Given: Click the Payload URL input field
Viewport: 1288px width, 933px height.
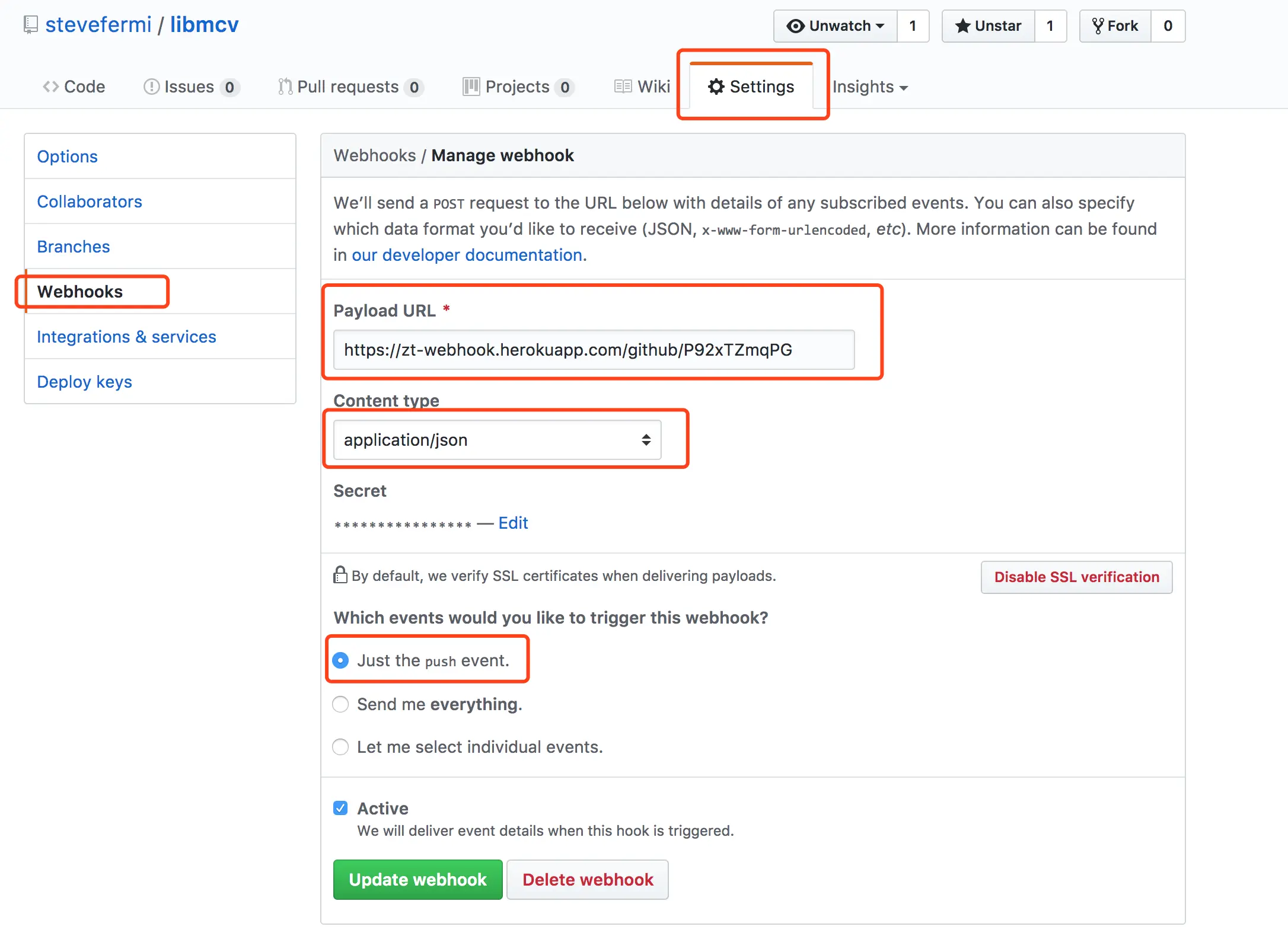Looking at the screenshot, I should 594,350.
